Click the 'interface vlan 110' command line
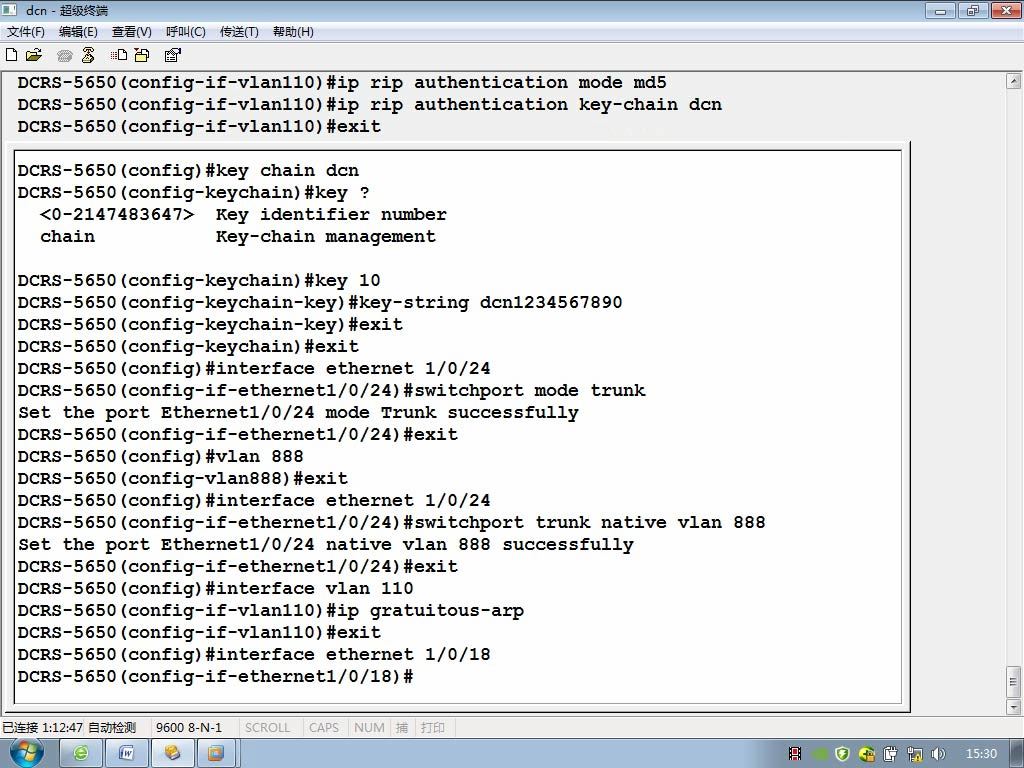1024x768 pixels. coord(216,588)
